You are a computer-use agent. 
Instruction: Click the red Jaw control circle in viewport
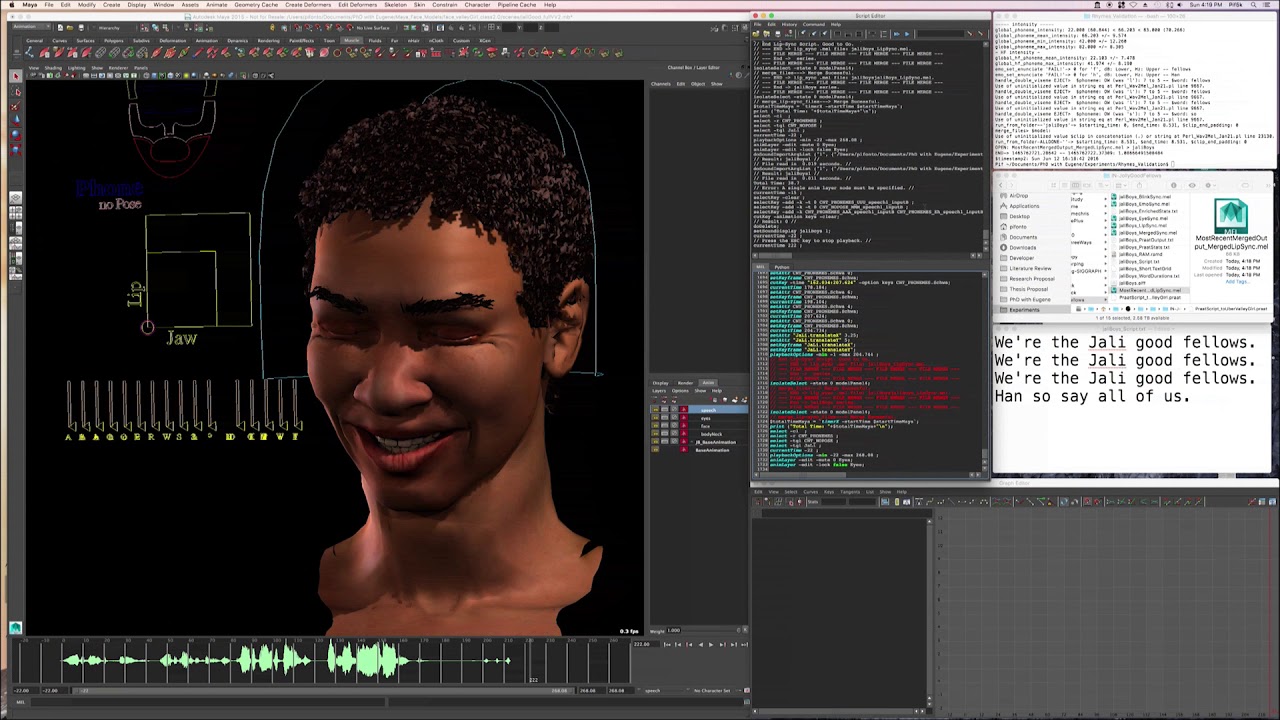147,328
